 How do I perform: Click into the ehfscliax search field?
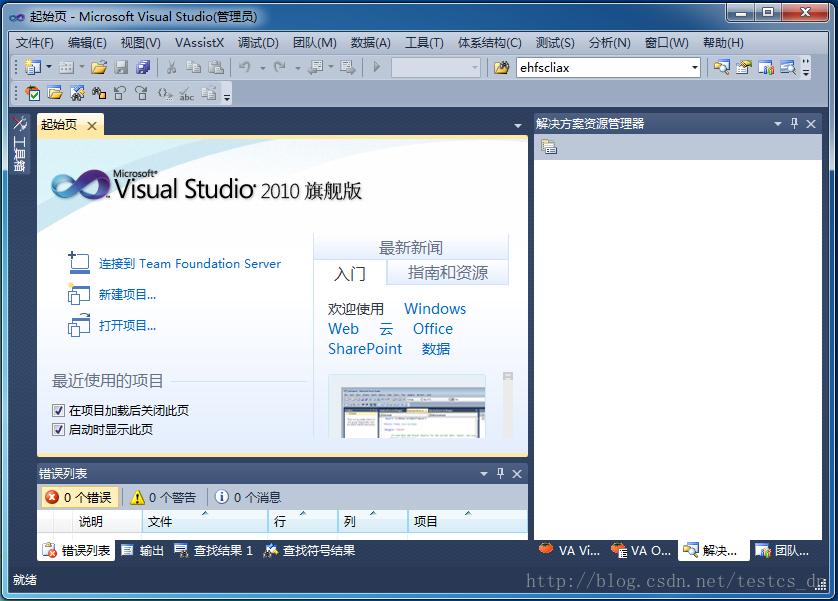603,68
